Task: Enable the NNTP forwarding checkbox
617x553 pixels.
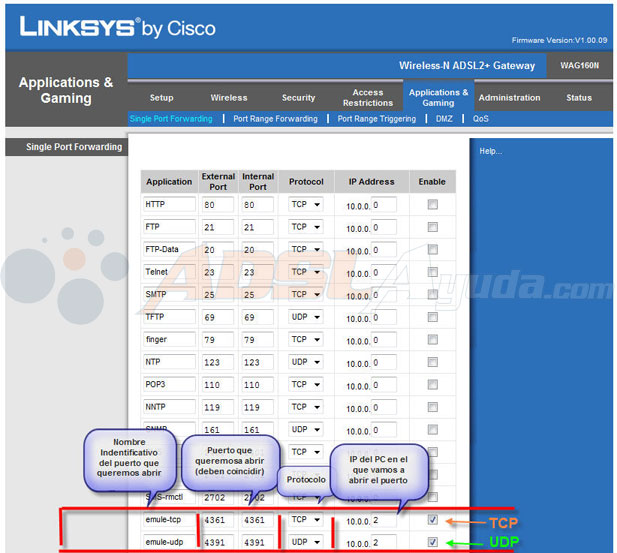Action: point(432,407)
